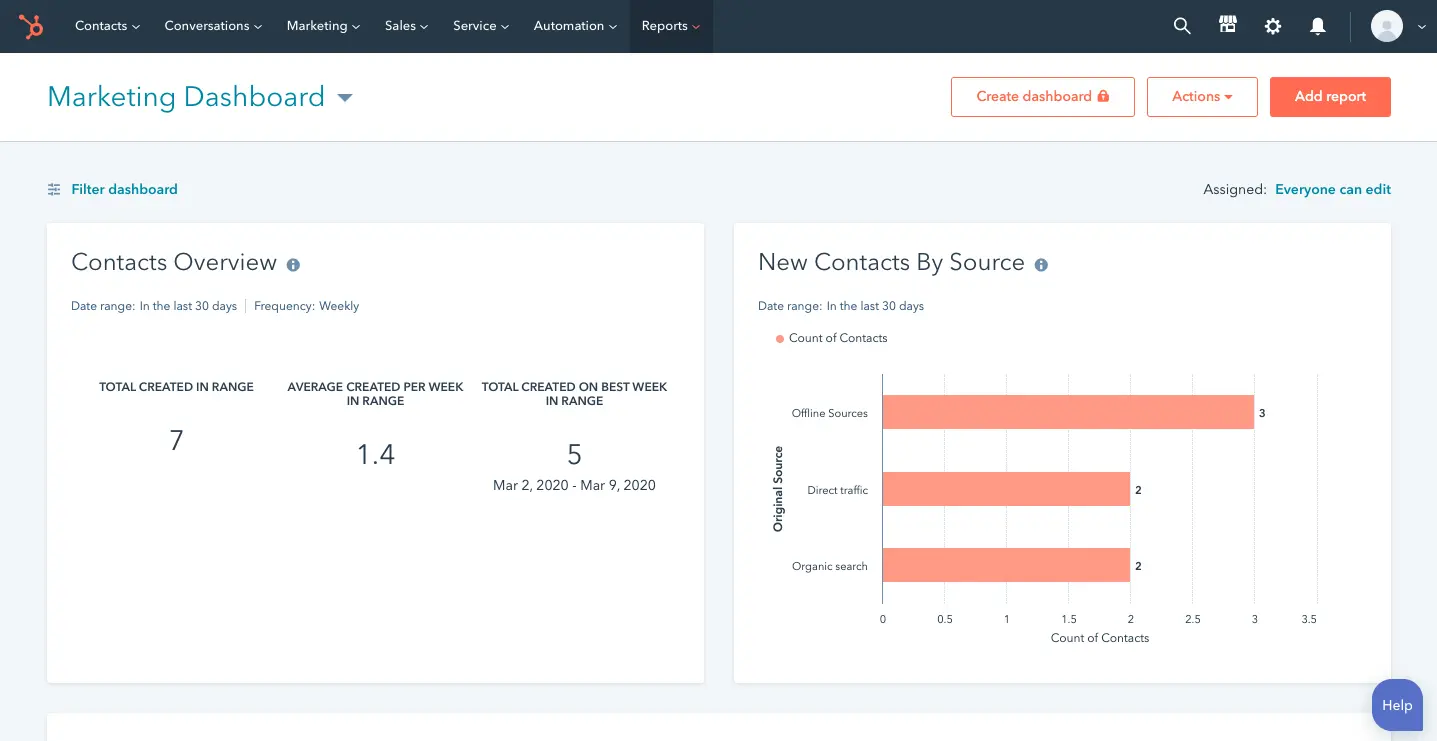1437x741 pixels.
Task: Expand the Marketing Dashboard title dropdown
Action: (x=345, y=97)
